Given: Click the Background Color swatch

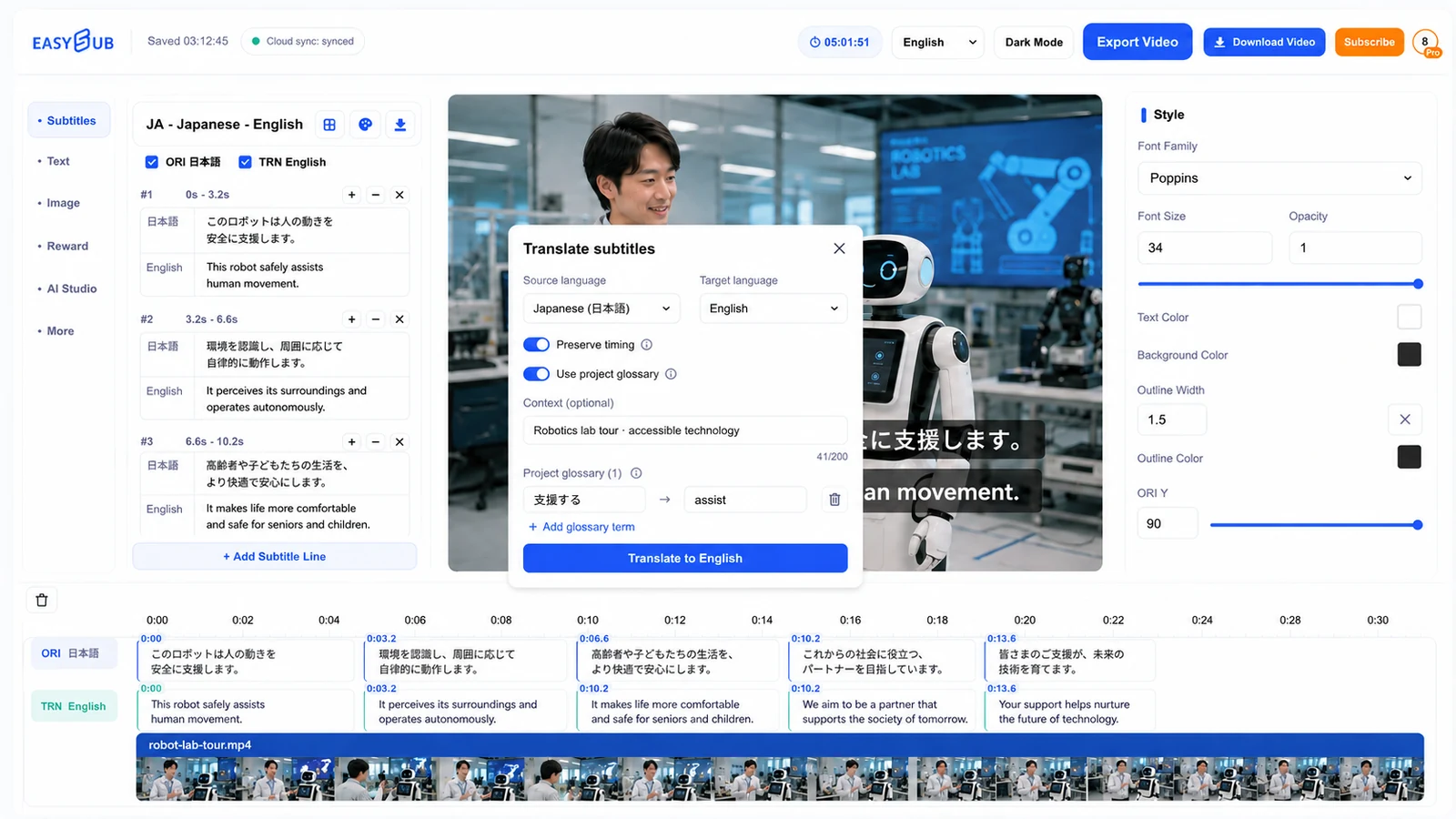Looking at the screenshot, I should 1409,355.
